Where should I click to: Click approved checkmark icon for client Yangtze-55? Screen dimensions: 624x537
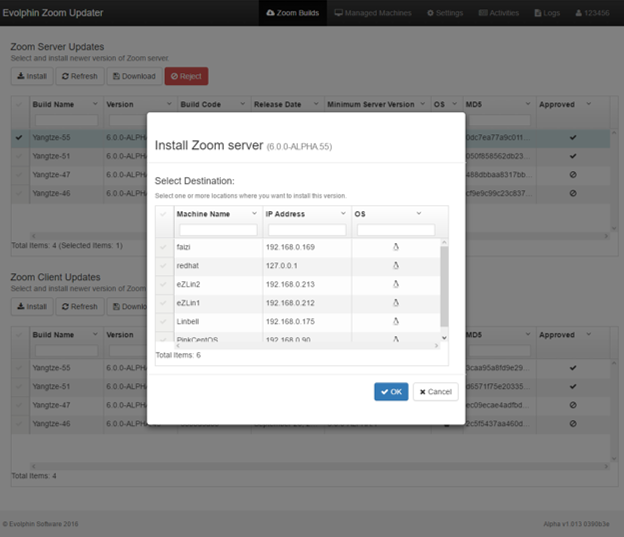tap(573, 368)
